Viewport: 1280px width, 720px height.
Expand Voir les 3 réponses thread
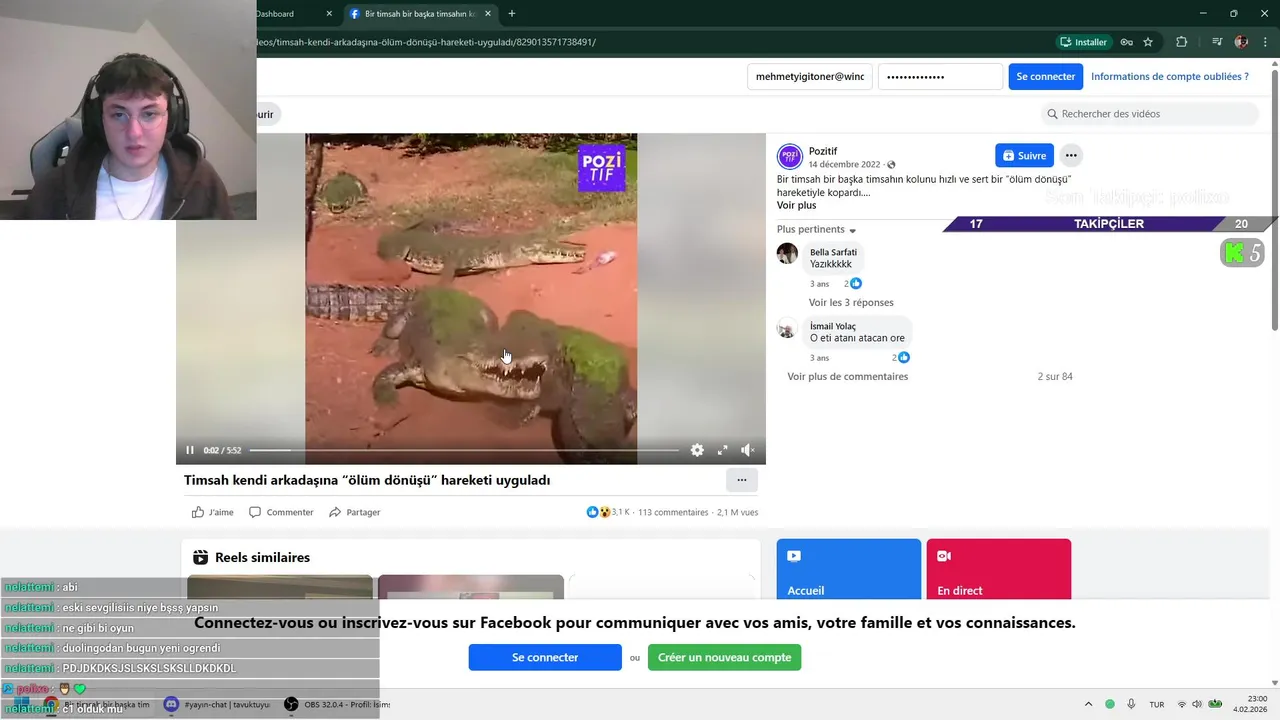(x=851, y=302)
